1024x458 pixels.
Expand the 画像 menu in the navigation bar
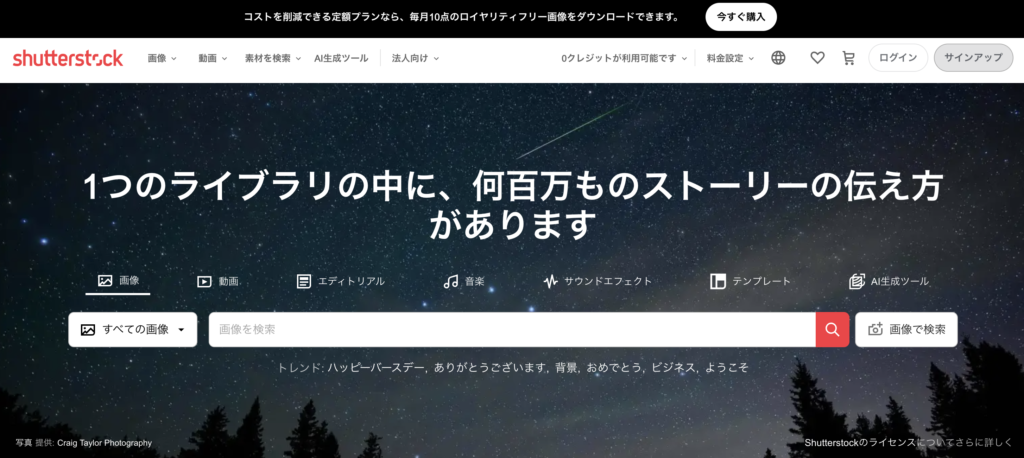tap(162, 58)
